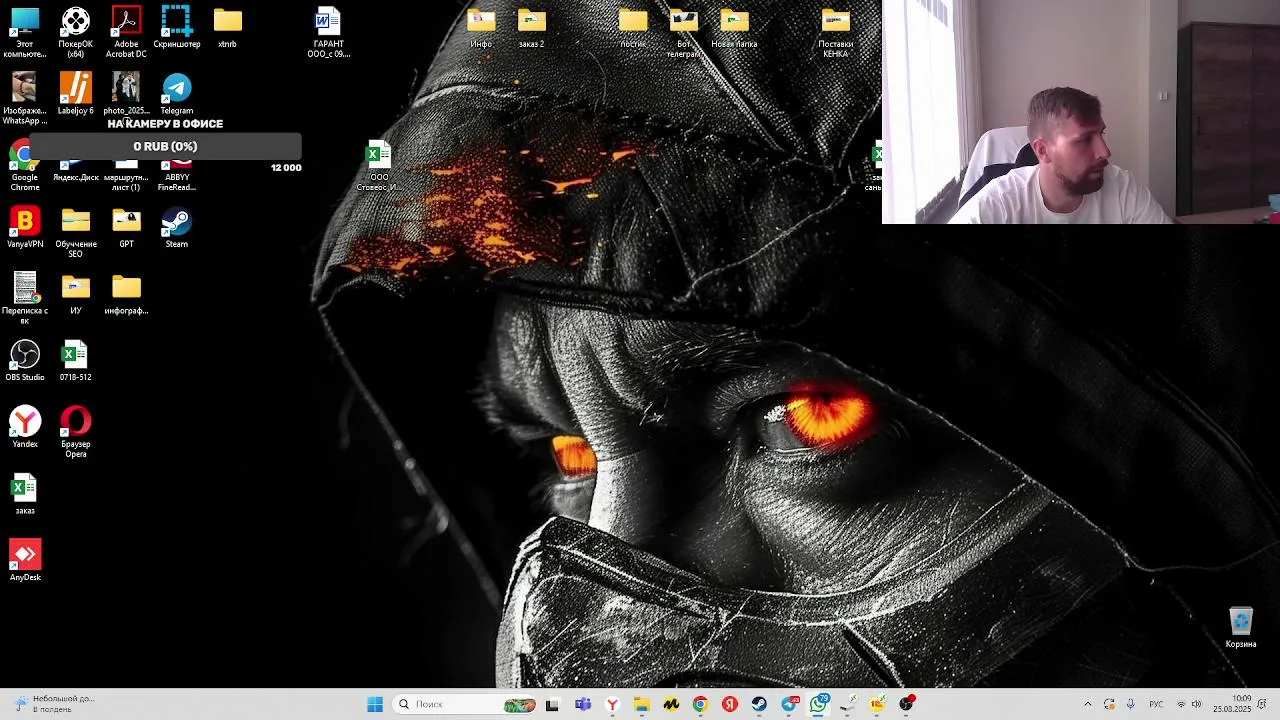Select the постик folder

[633, 28]
